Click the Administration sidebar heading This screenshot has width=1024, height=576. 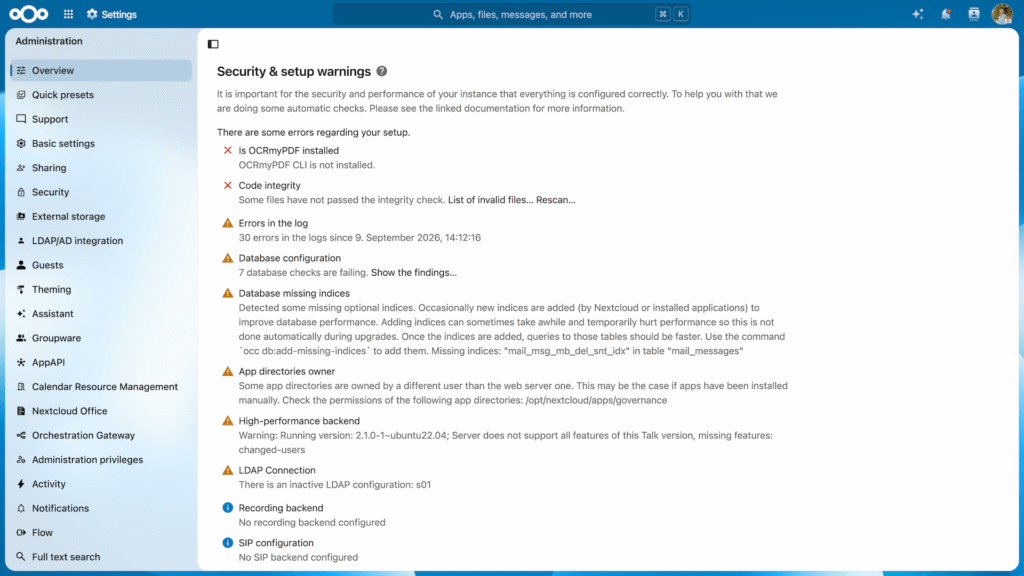(49, 41)
